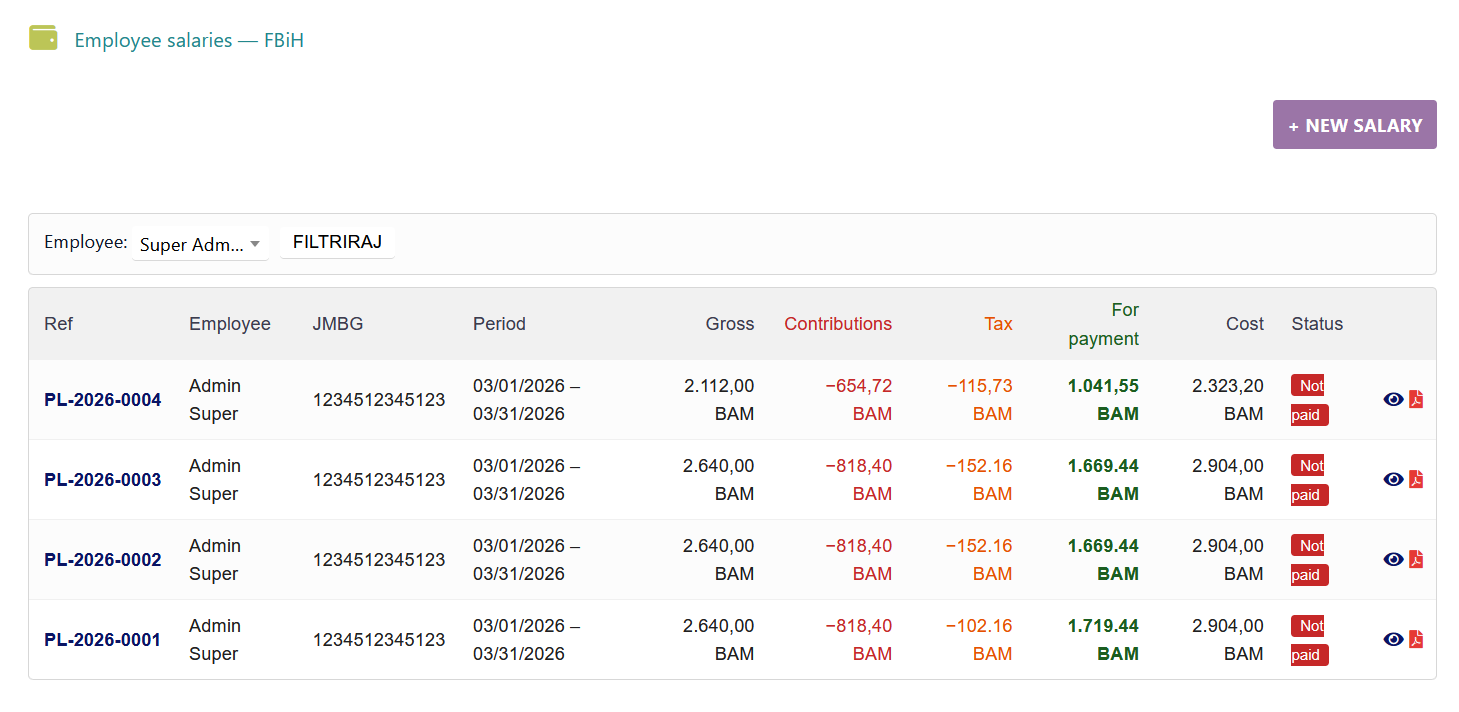Screen dimensions: 1459x712
Task: Click the FILTRIRAJ filter button
Action: point(338,242)
